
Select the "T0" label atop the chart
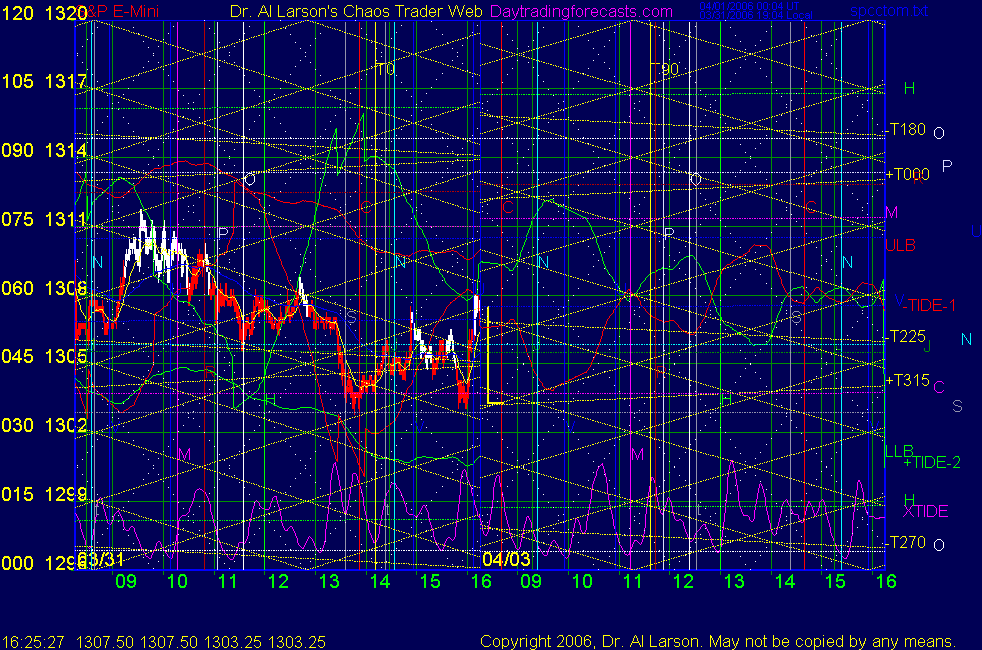385,69
